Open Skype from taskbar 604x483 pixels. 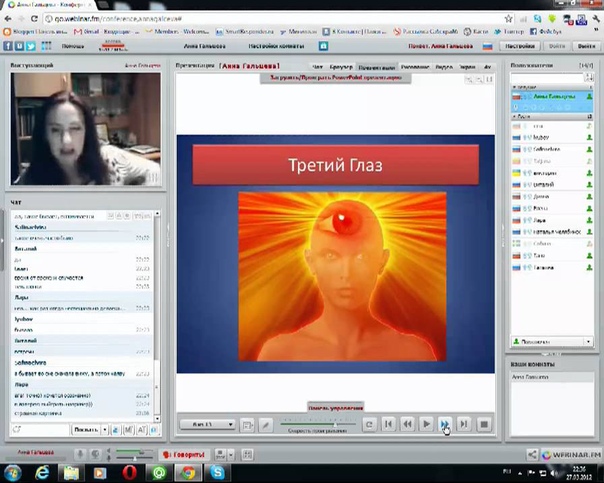point(218,472)
